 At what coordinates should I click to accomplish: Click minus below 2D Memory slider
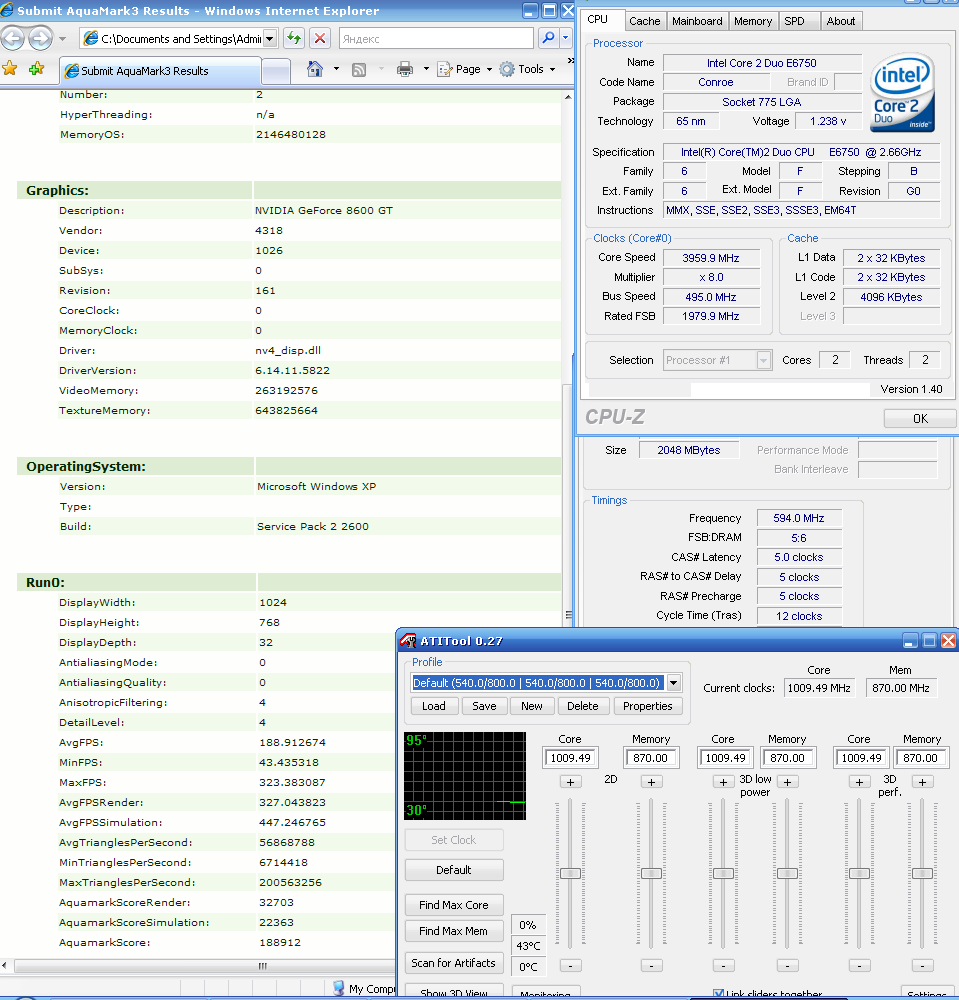(651, 966)
